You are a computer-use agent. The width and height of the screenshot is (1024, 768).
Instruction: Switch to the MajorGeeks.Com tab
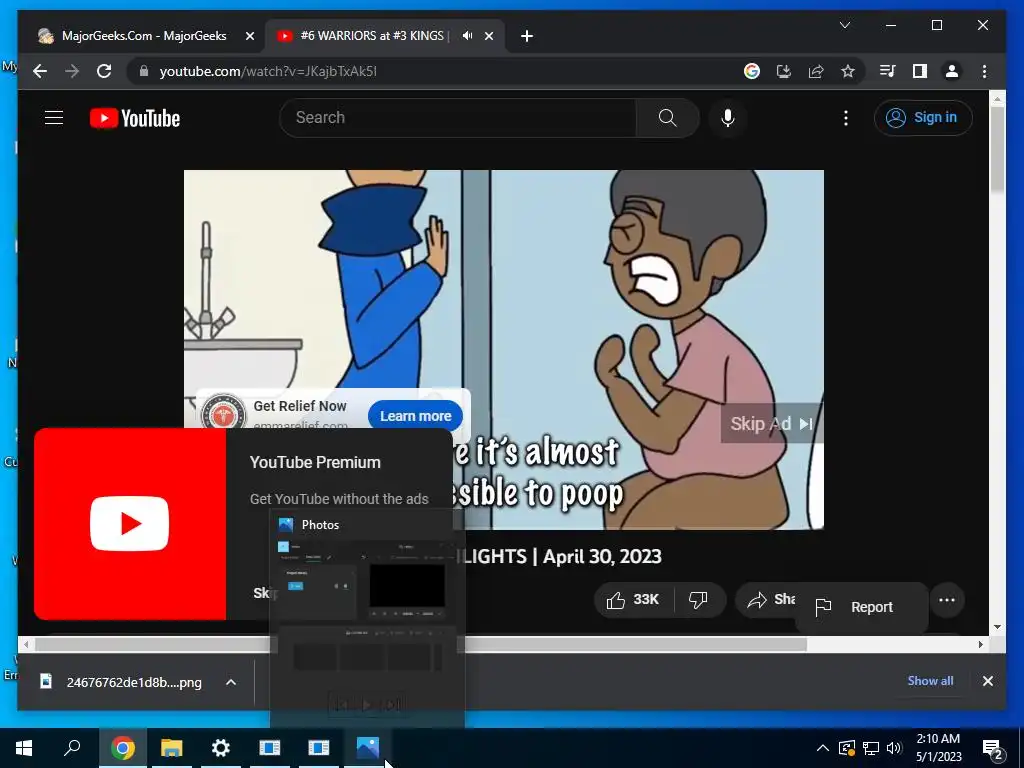(x=144, y=36)
